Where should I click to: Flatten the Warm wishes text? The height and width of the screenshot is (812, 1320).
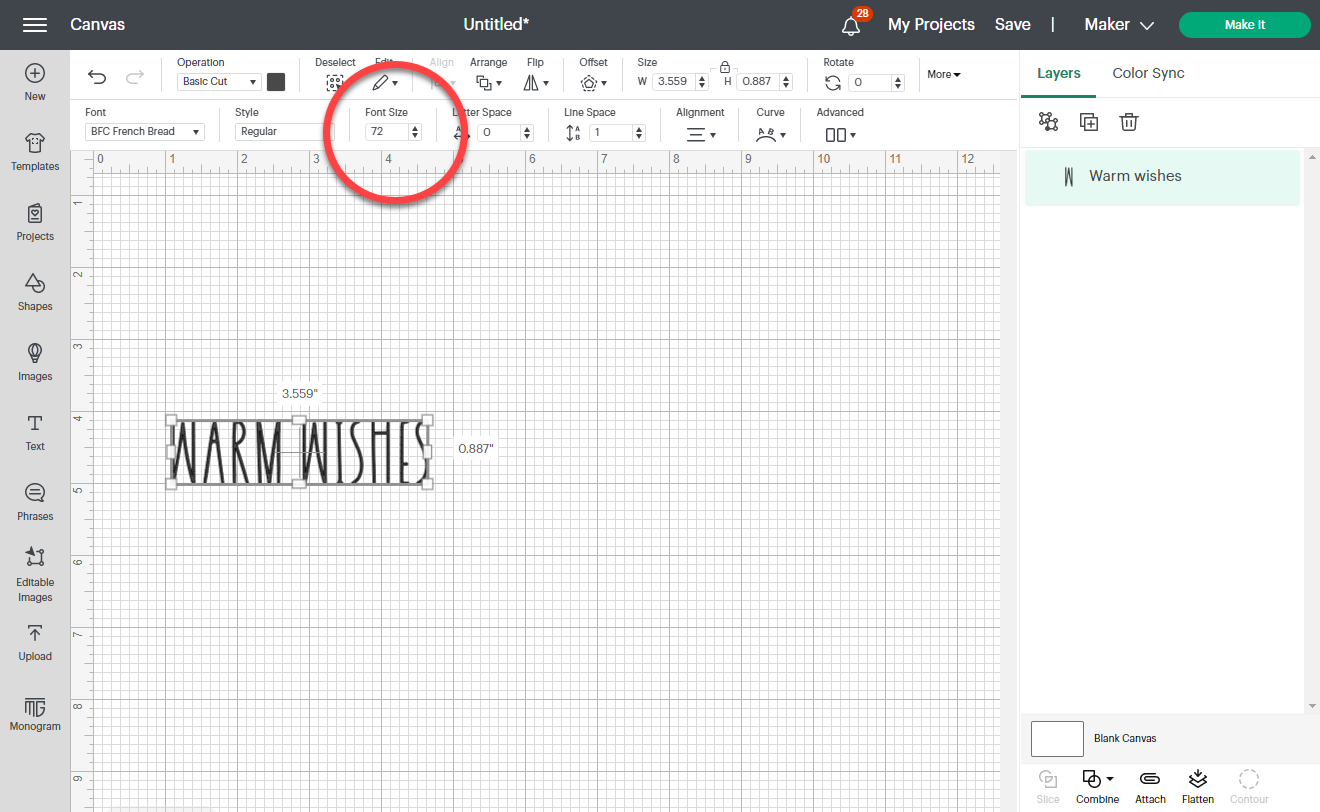pos(1197,785)
